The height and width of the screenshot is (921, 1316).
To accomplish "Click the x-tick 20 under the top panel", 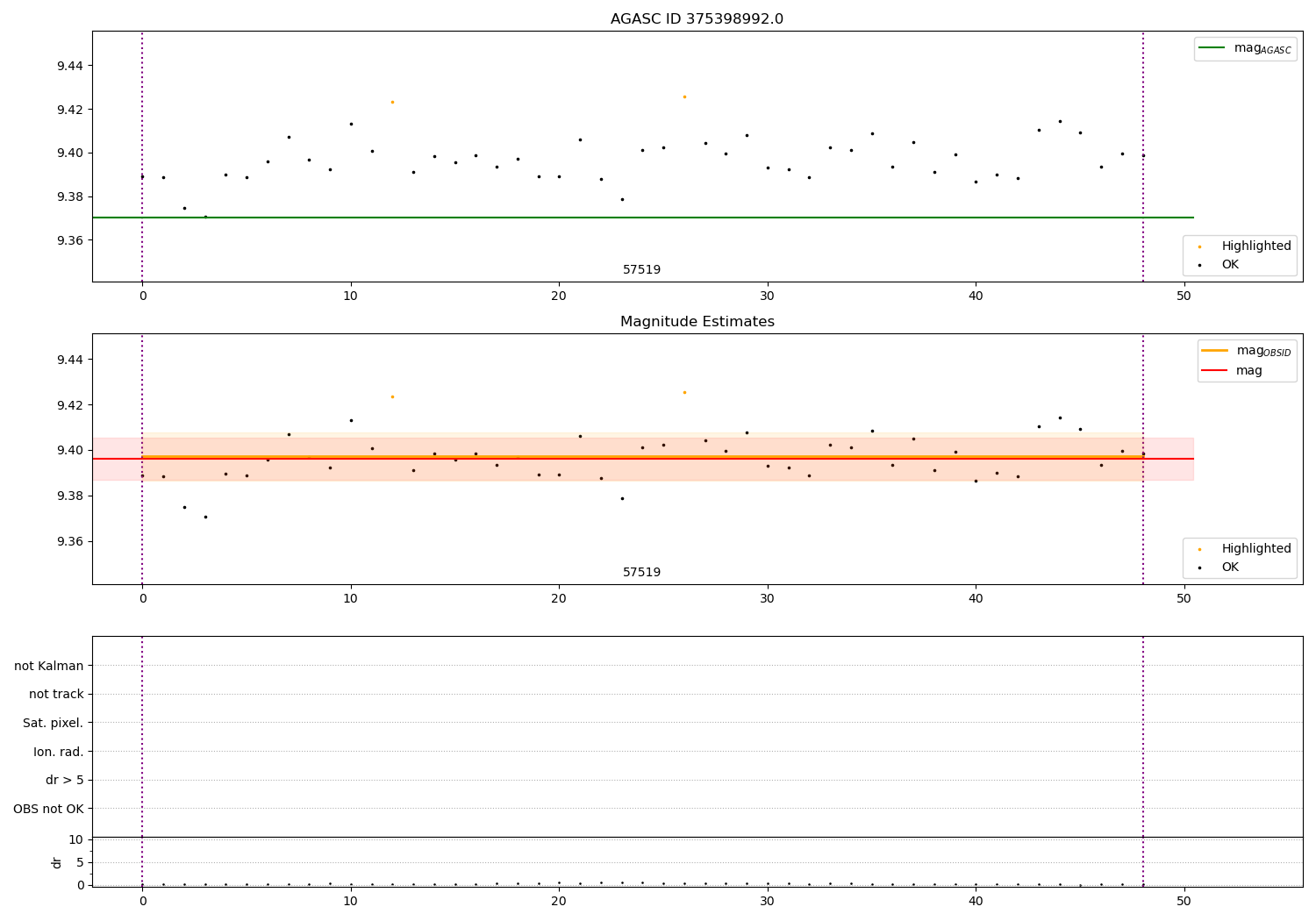I will tap(559, 296).
